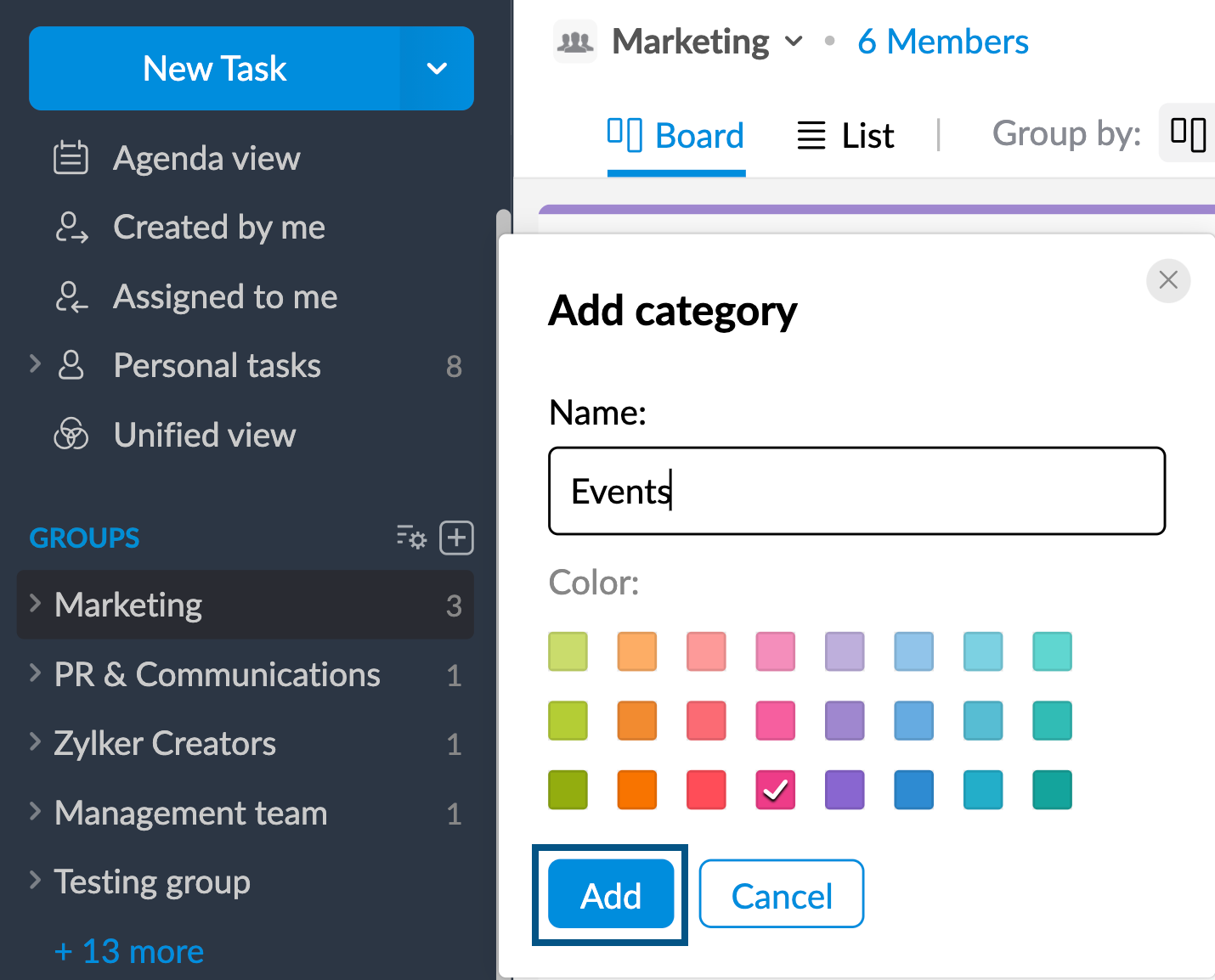Select the selected magenta checked swatch

(775, 790)
